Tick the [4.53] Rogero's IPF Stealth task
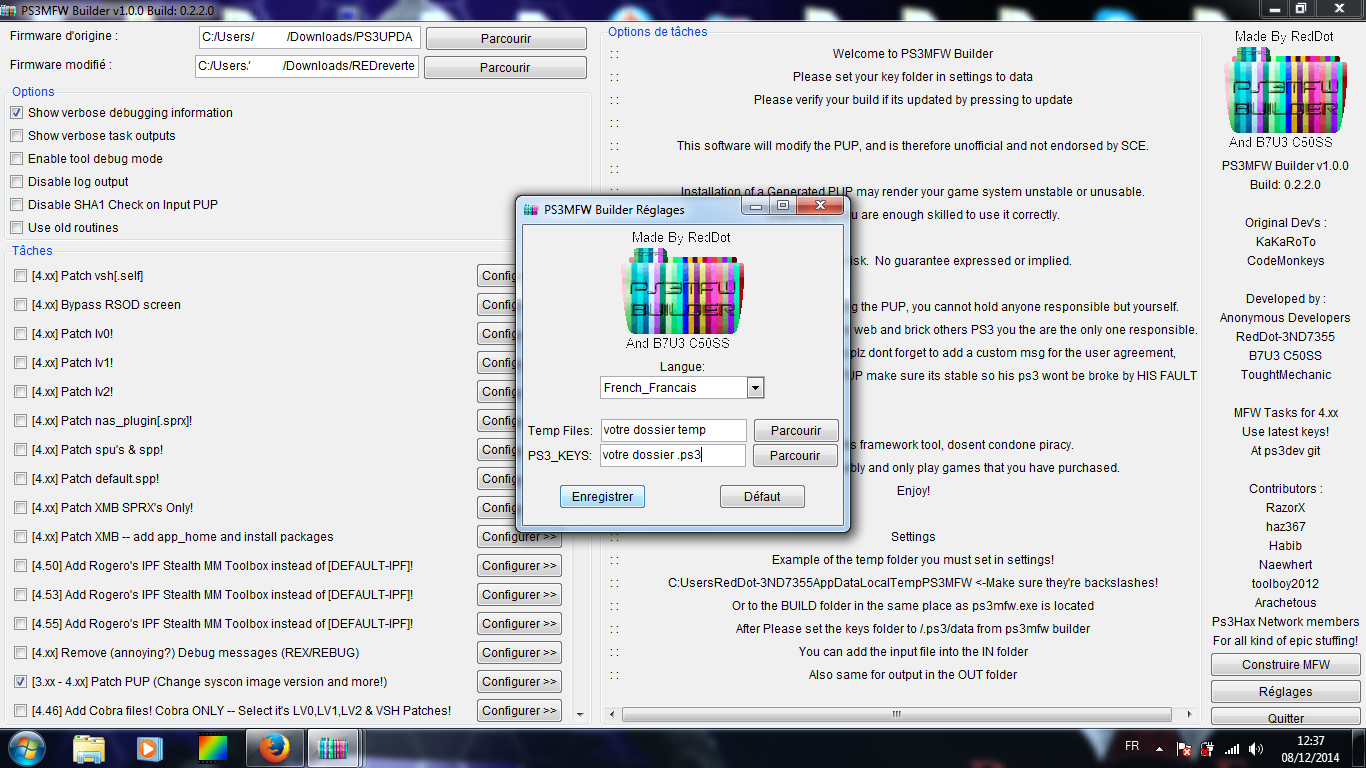 (21, 595)
